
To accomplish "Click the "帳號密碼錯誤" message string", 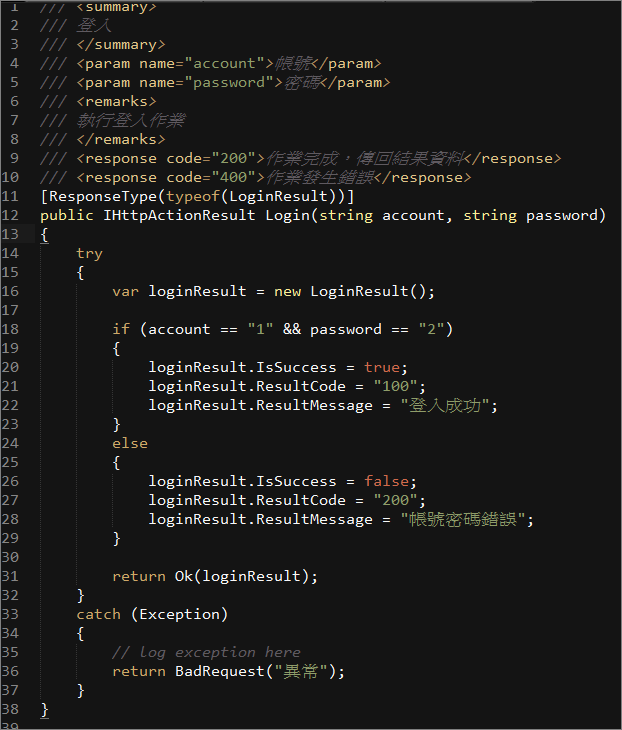I will (x=463, y=519).
